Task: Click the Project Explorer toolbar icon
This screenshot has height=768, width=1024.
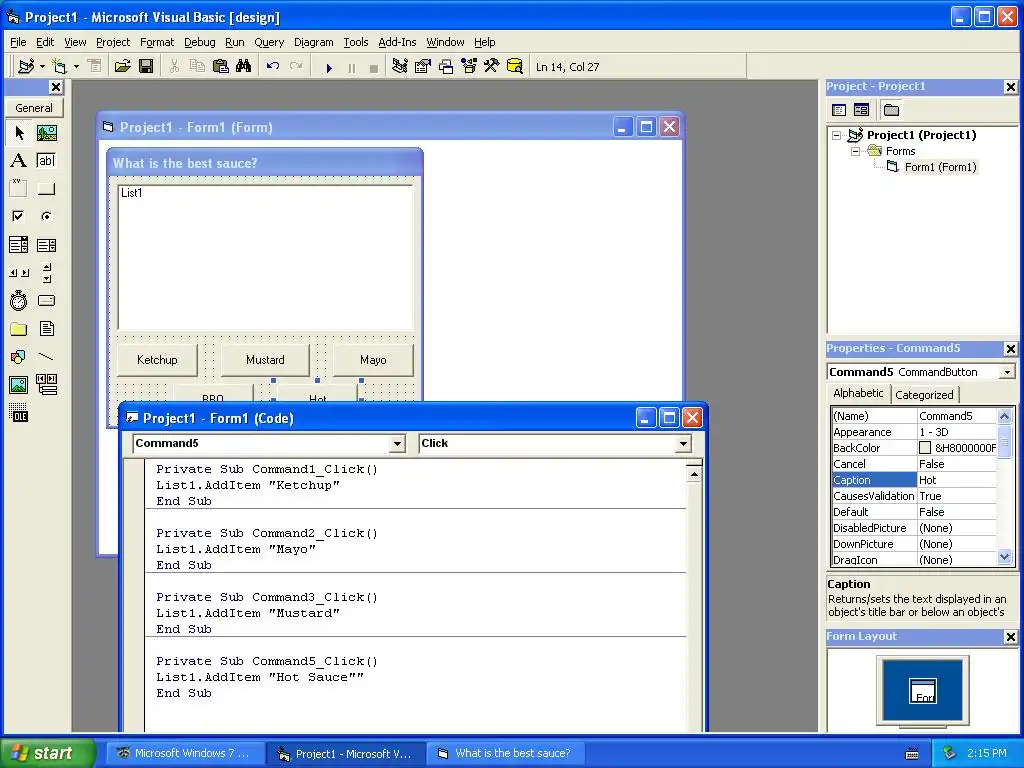Action: 400,67
